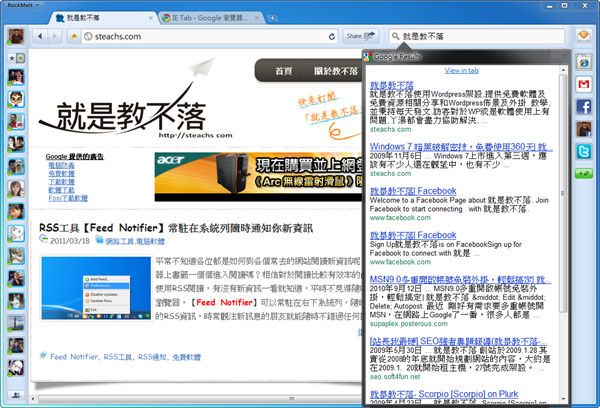
Task: Click the Google Results scroll down arrow
Action: coord(563,399)
